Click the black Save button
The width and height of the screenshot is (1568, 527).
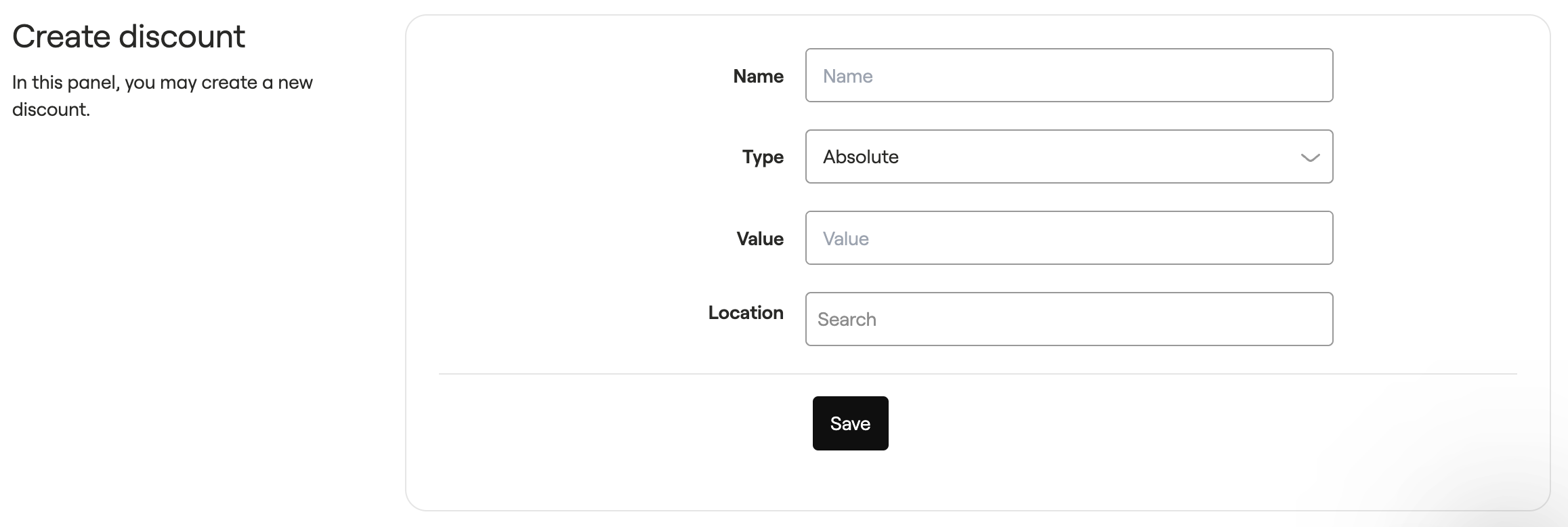pos(850,423)
